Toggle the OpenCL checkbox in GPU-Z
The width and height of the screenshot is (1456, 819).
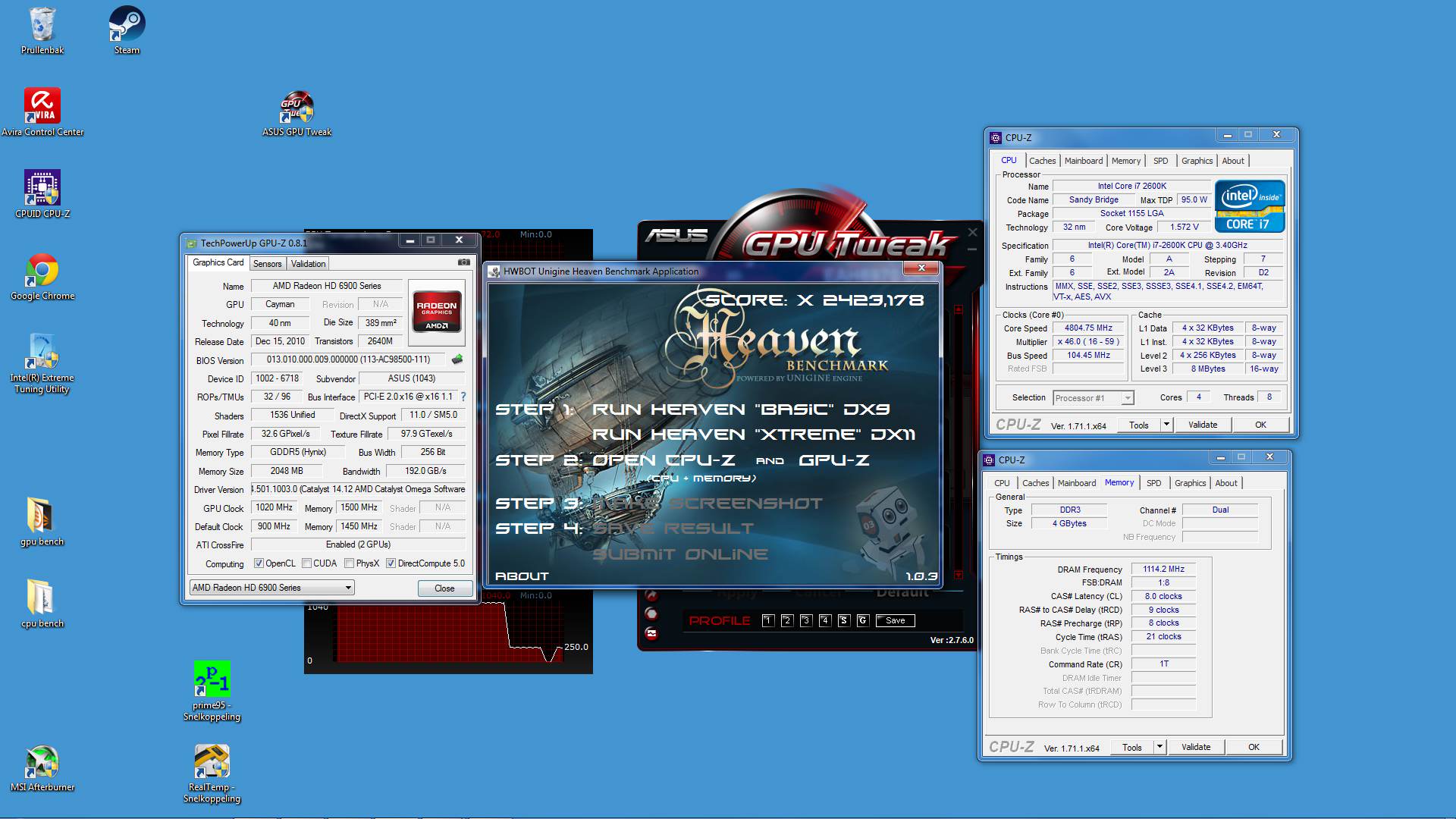[x=259, y=563]
